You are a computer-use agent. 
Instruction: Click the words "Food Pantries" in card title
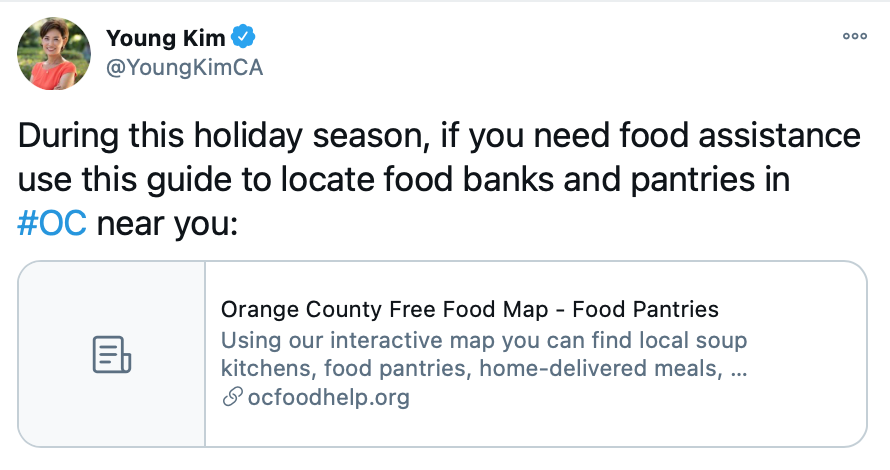pyautogui.click(x=645, y=309)
